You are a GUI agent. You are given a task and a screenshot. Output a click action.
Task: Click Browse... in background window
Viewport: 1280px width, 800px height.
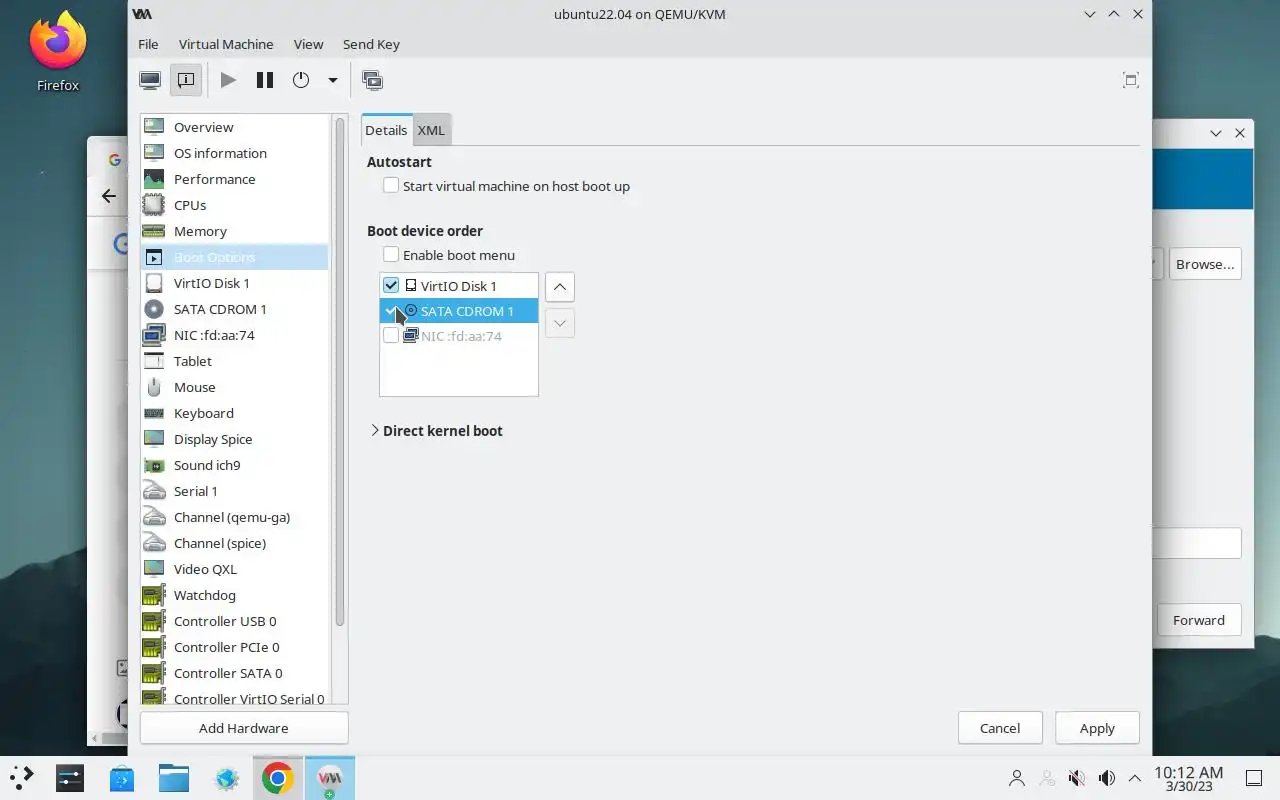(x=1205, y=264)
